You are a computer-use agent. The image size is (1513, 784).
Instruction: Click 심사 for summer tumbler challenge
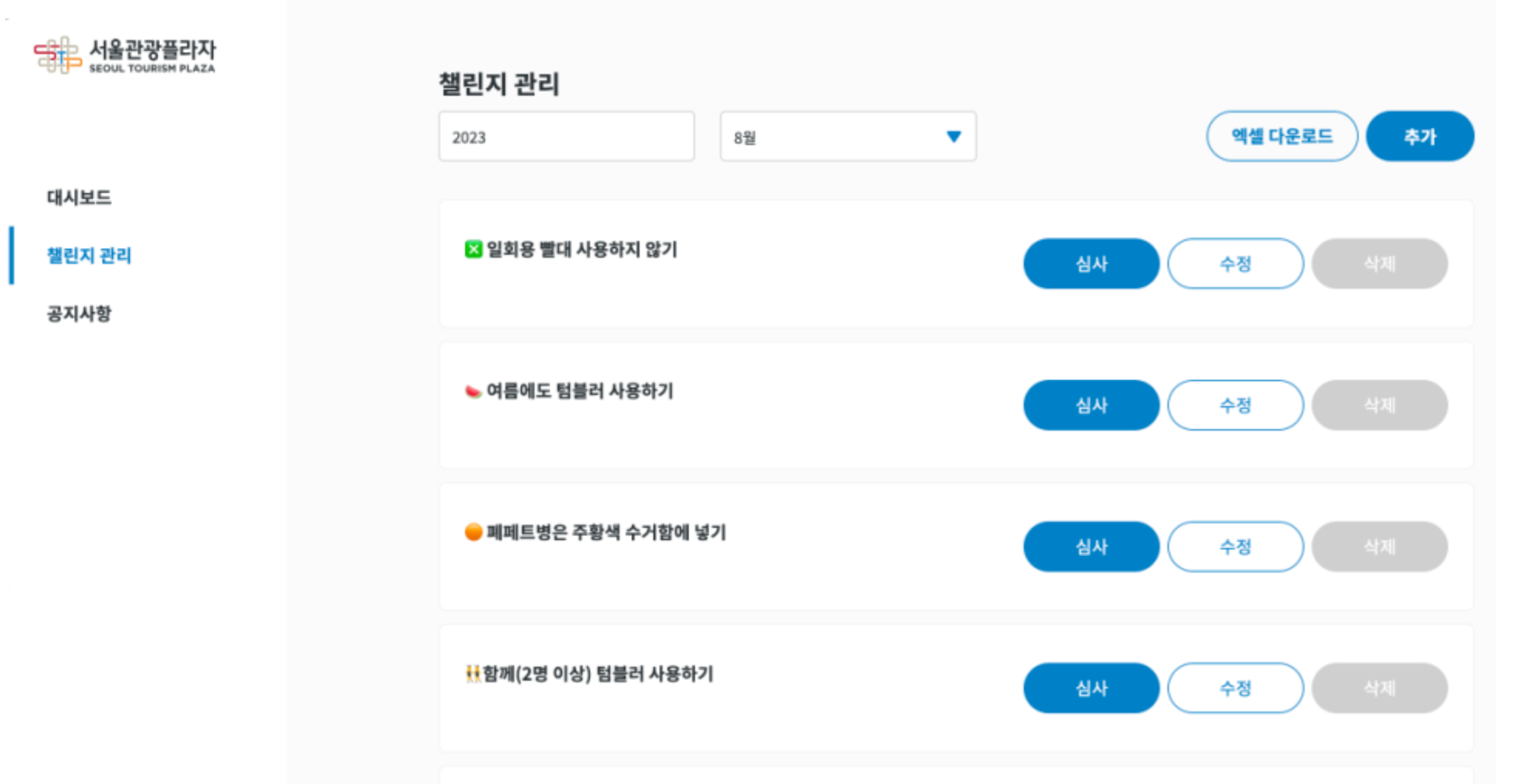point(1091,405)
